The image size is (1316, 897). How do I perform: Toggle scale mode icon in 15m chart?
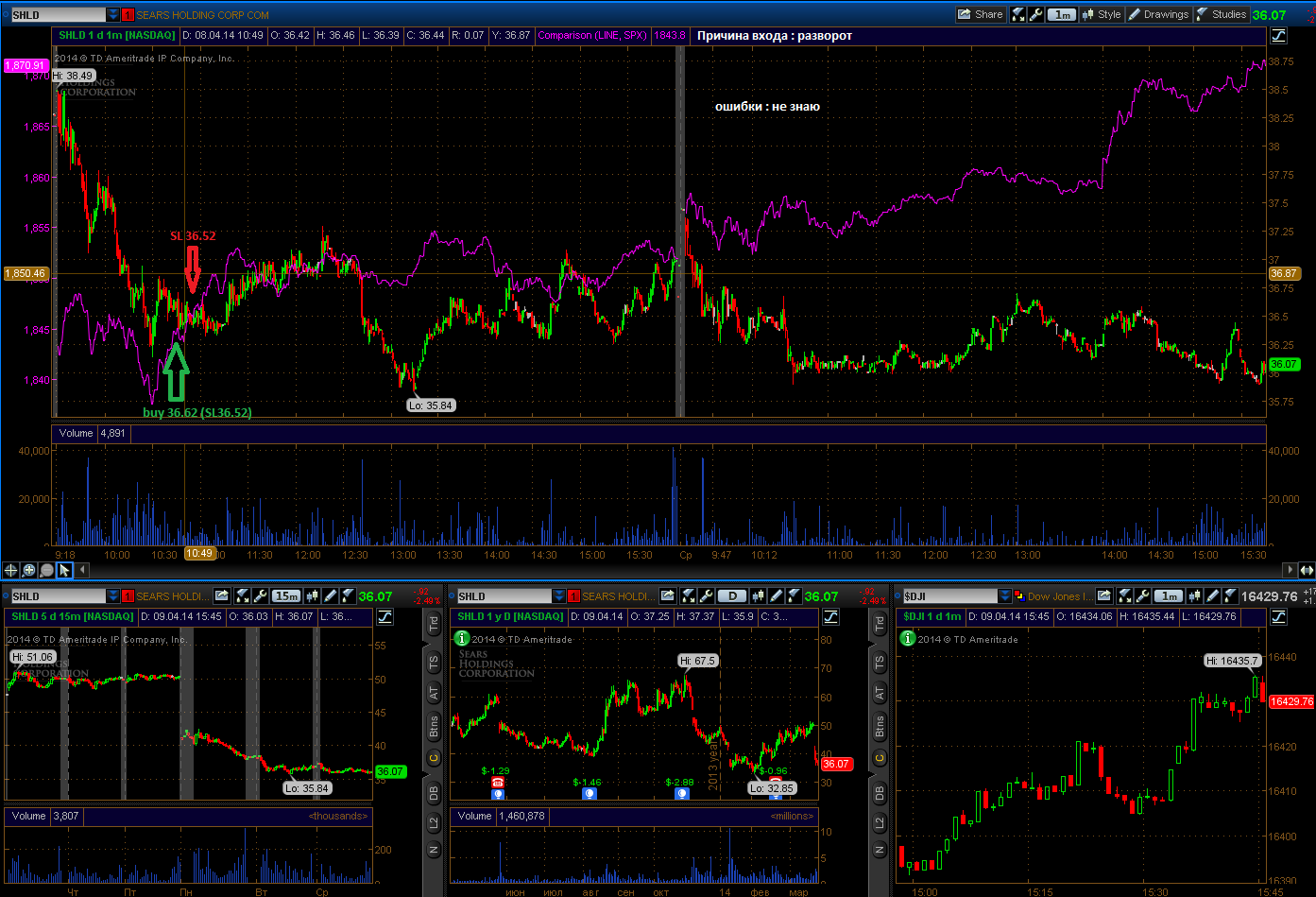point(385,617)
